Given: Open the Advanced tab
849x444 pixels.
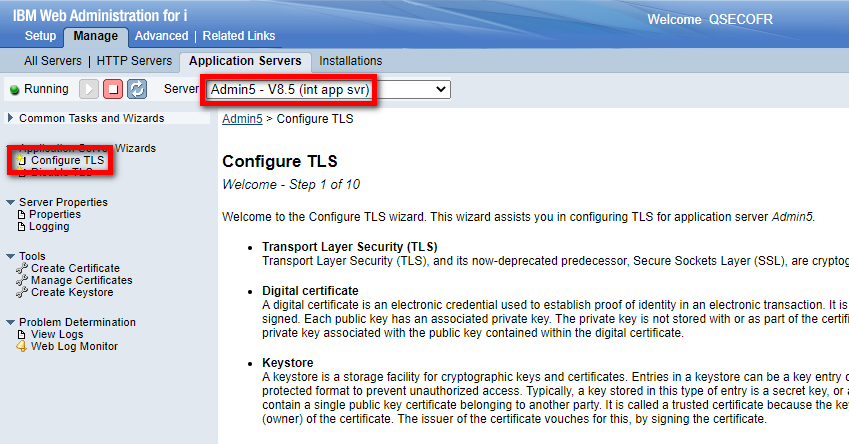Looking at the screenshot, I should (161, 36).
